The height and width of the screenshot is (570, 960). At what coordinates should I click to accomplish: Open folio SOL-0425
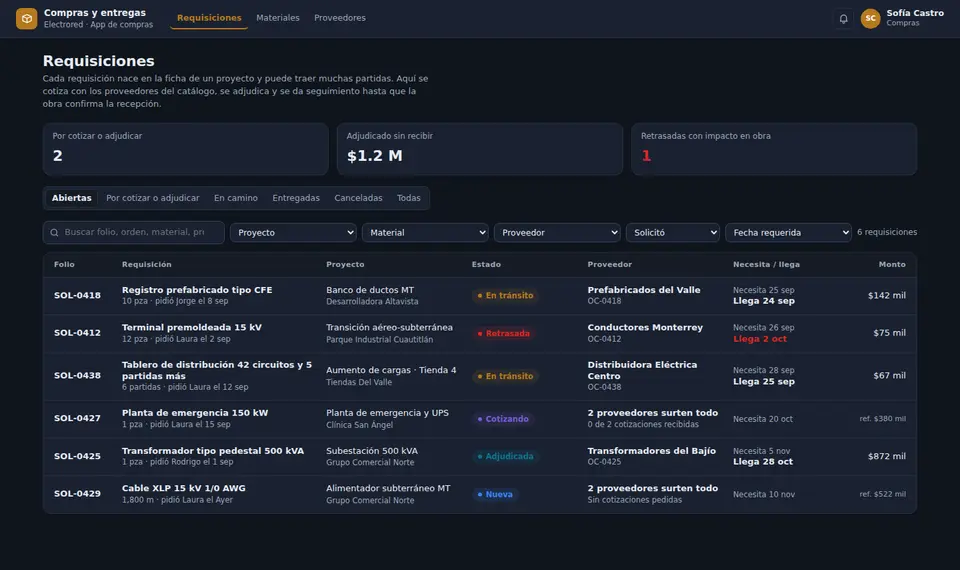coord(77,456)
